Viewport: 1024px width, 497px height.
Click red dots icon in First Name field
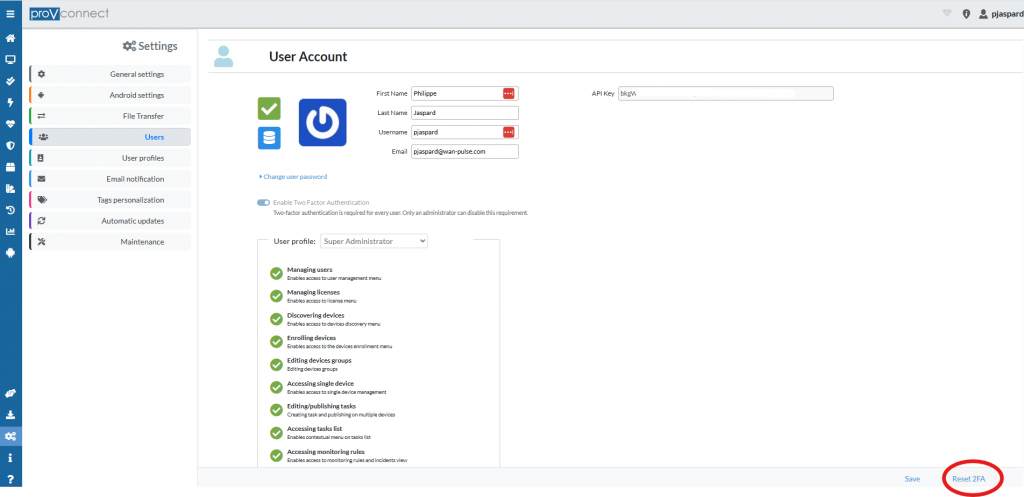pos(509,93)
